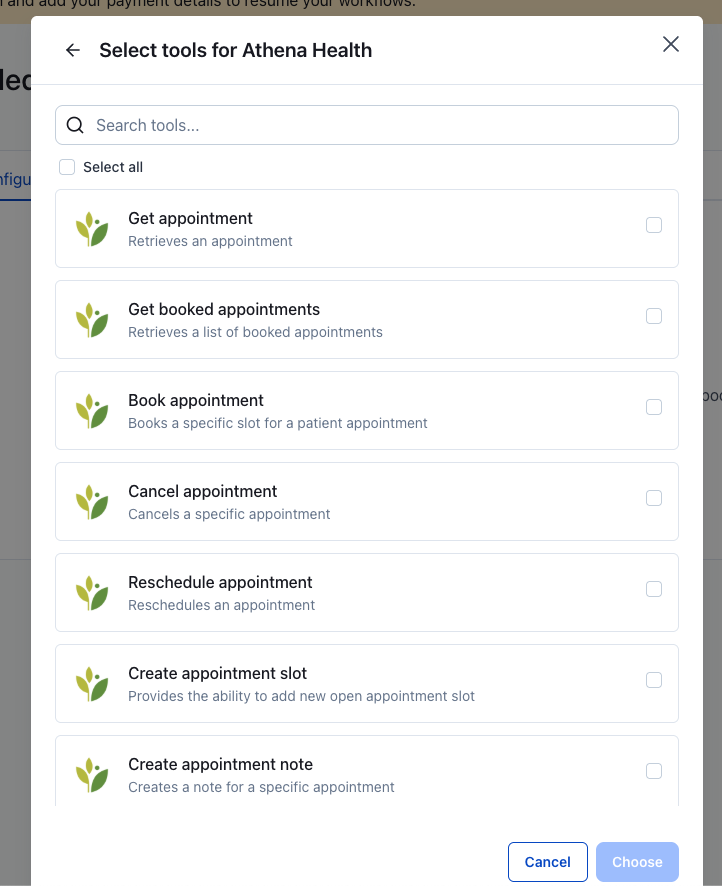Close the Select tools dialog
Viewport: 722px width, 886px height.
point(671,44)
